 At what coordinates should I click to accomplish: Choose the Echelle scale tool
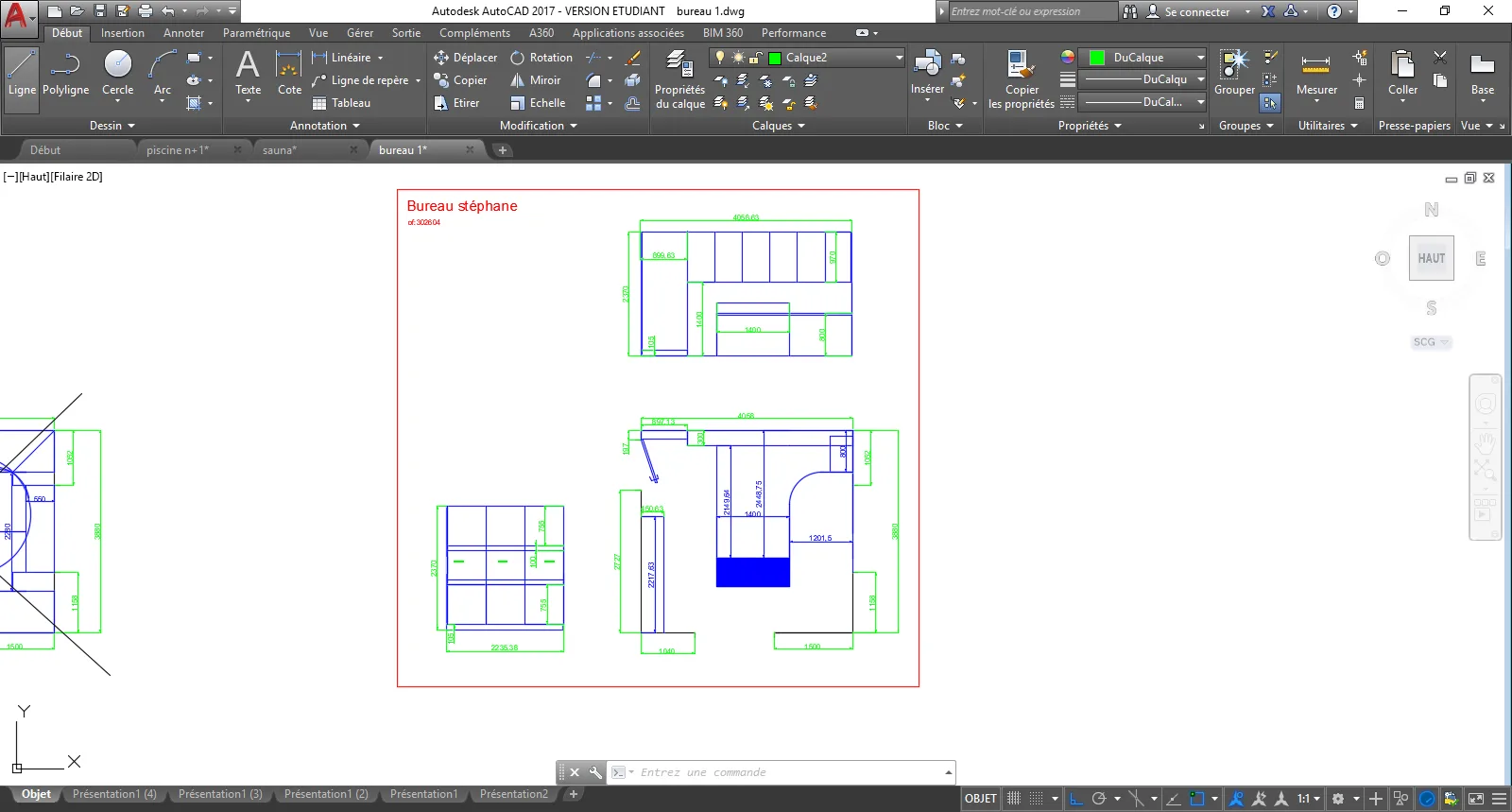[x=538, y=103]
